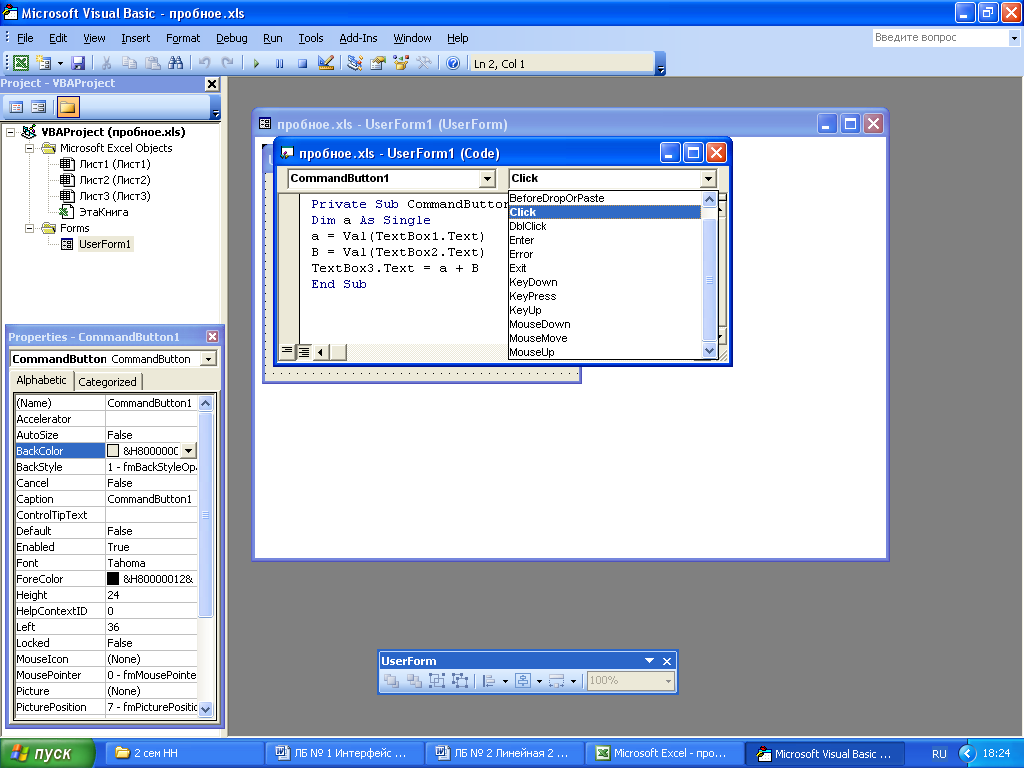The width and height of the screenshot is (1024, 768).
Task: Save the project with the floppy icon
Action: pyautogui.click(x=78, y=63)
